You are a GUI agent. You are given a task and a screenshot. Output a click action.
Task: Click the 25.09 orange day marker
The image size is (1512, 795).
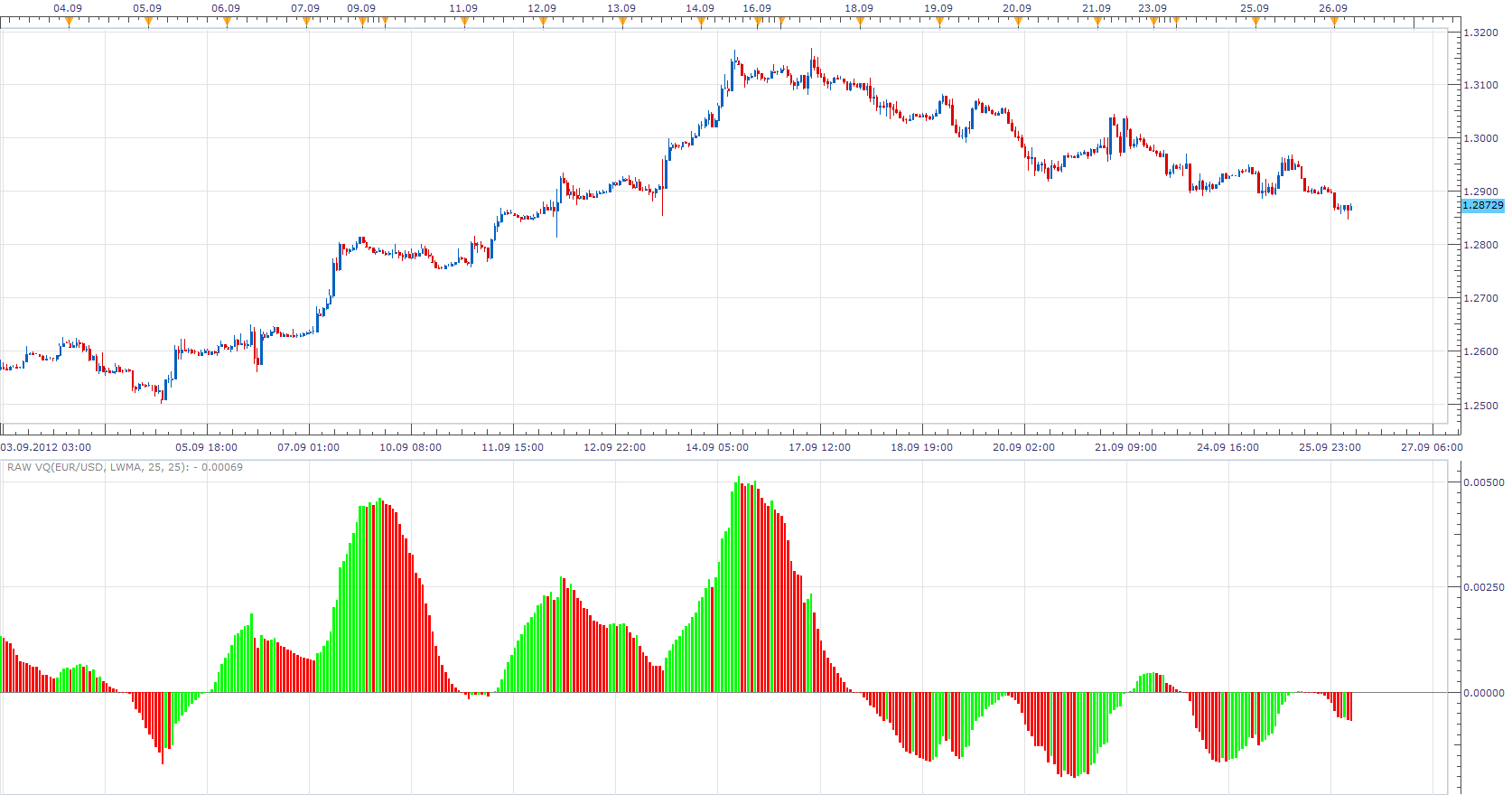pos(1255,23)
